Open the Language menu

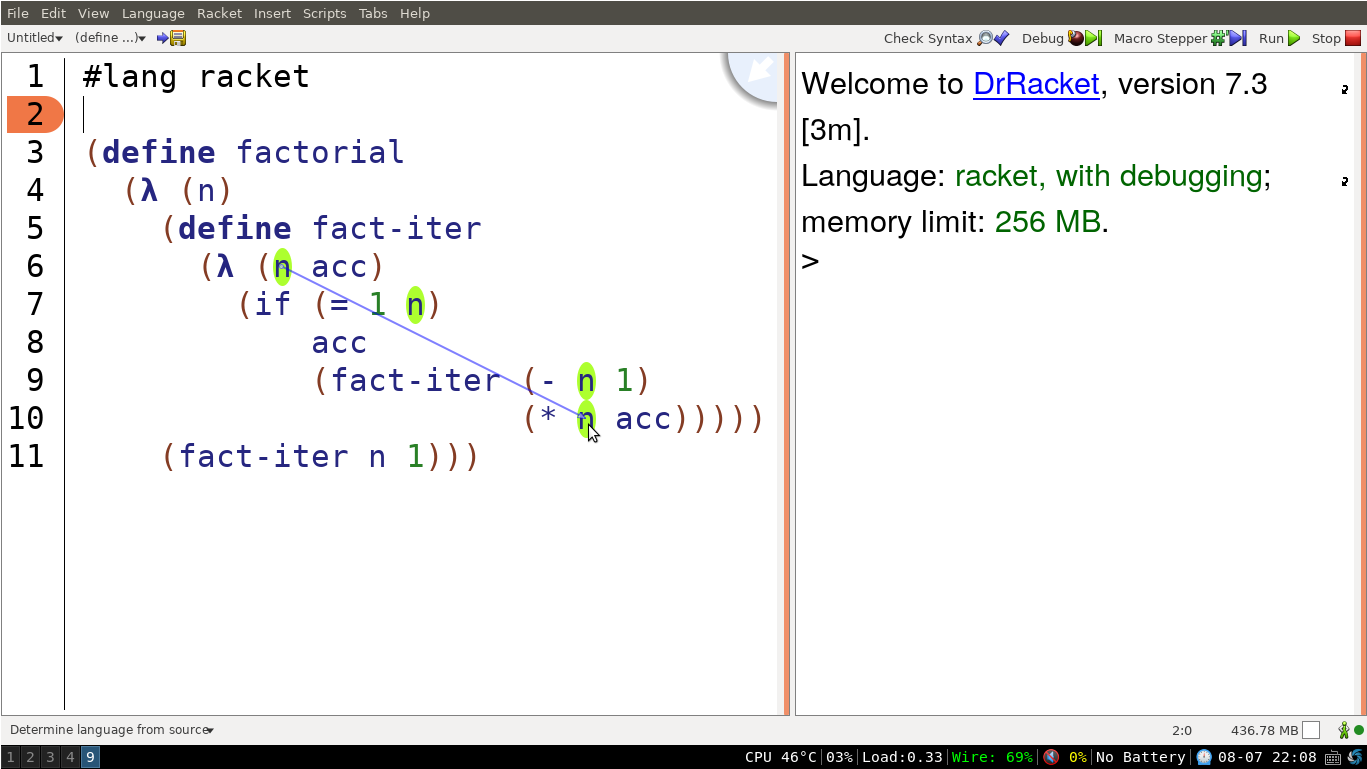click(x=153, y=13)
